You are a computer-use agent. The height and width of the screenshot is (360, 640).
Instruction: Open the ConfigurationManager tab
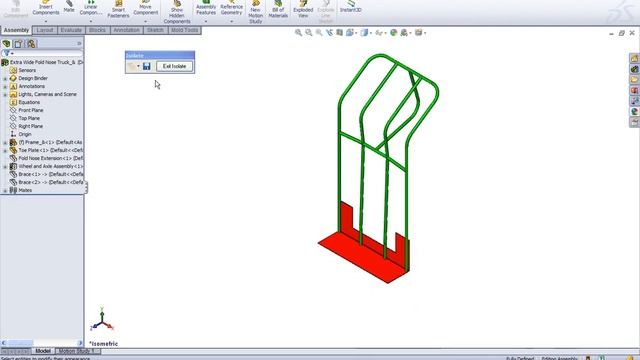(31, 44)
